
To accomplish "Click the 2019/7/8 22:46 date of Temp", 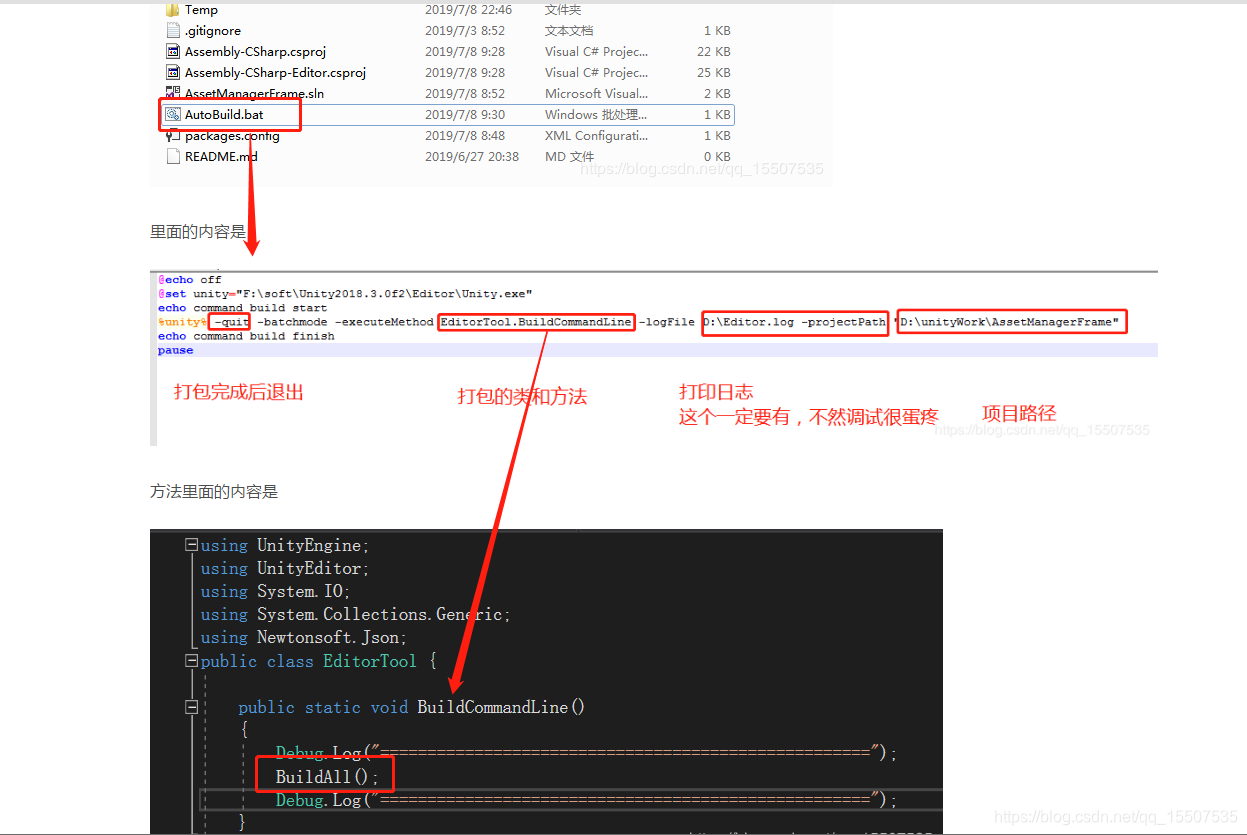I will pos(468,10).
